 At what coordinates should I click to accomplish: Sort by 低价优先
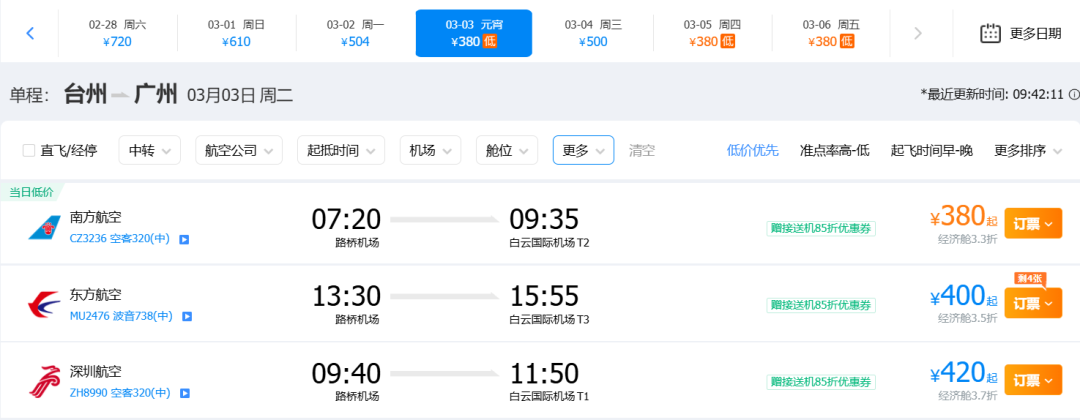tap(752, 150)
